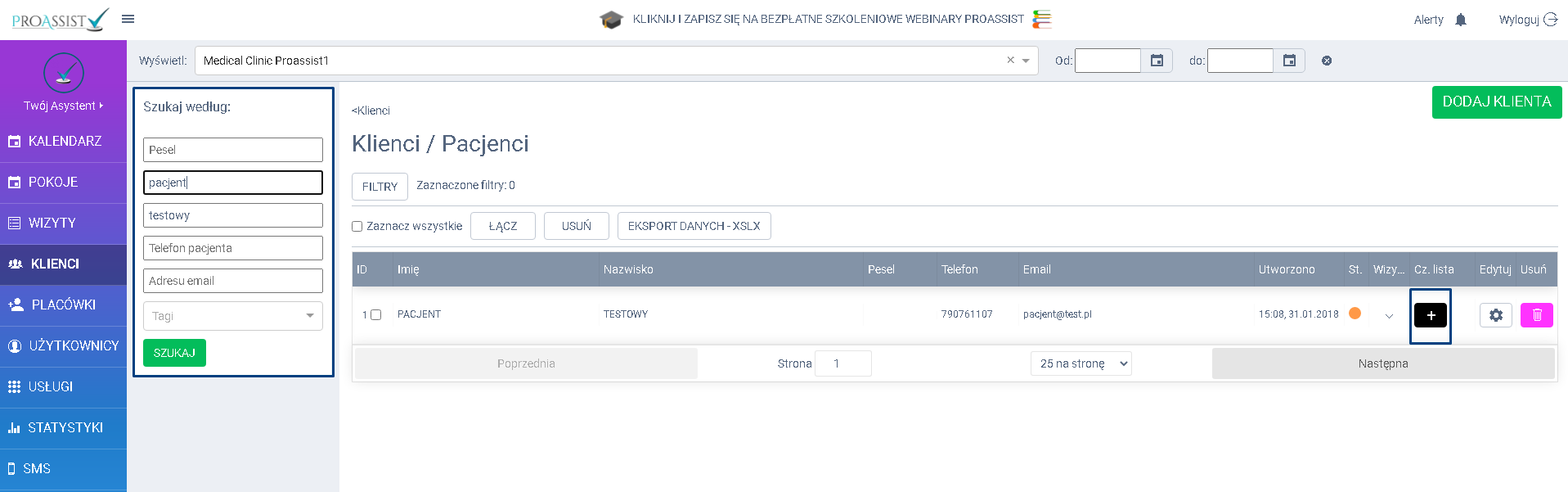Click the green SZUKAJ button
The height and width of the screenshot is (492, 1568).
(x=174, y=353)
